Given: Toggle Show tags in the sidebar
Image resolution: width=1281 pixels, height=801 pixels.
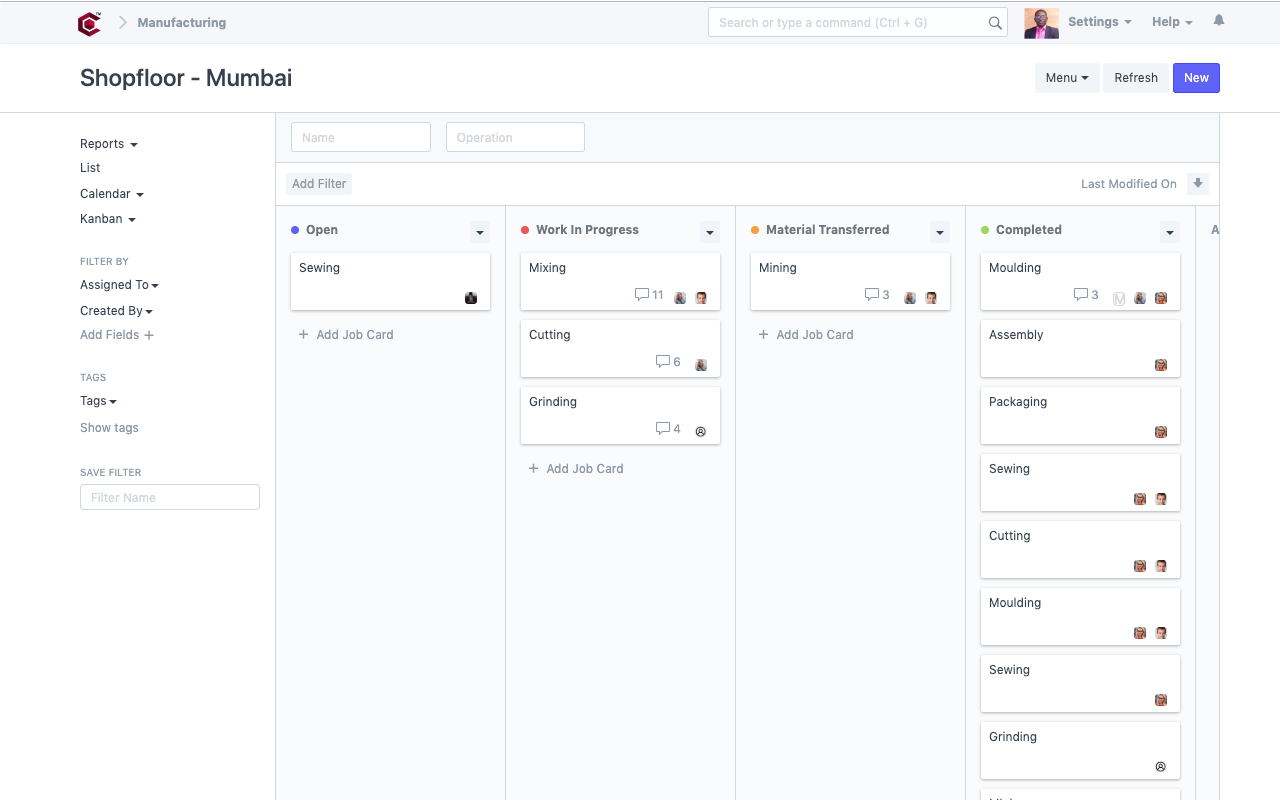Looking at the screenshot, I should coord(108,427).
